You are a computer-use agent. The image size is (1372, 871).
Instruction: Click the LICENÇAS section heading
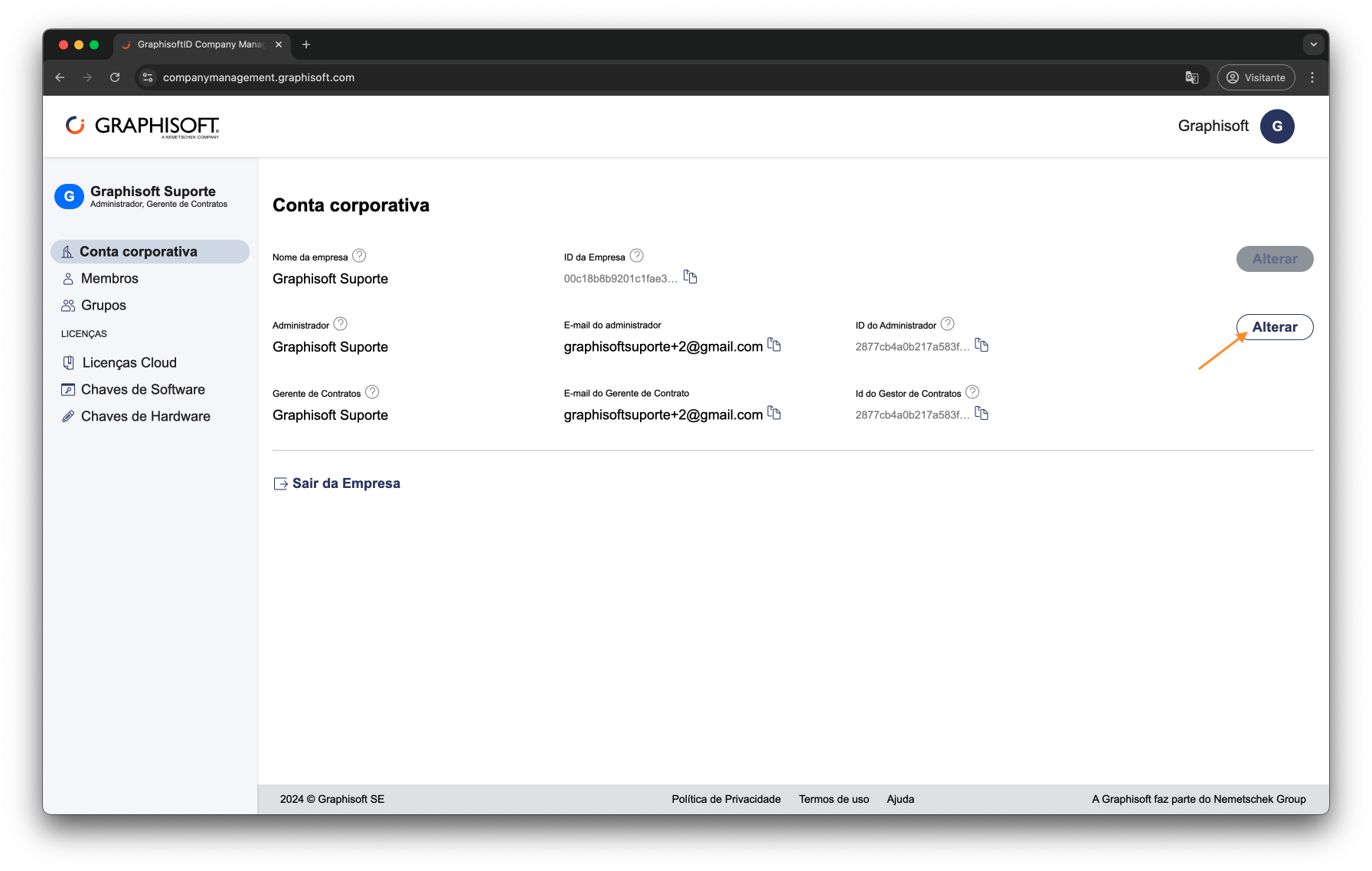tap(84, 334)
